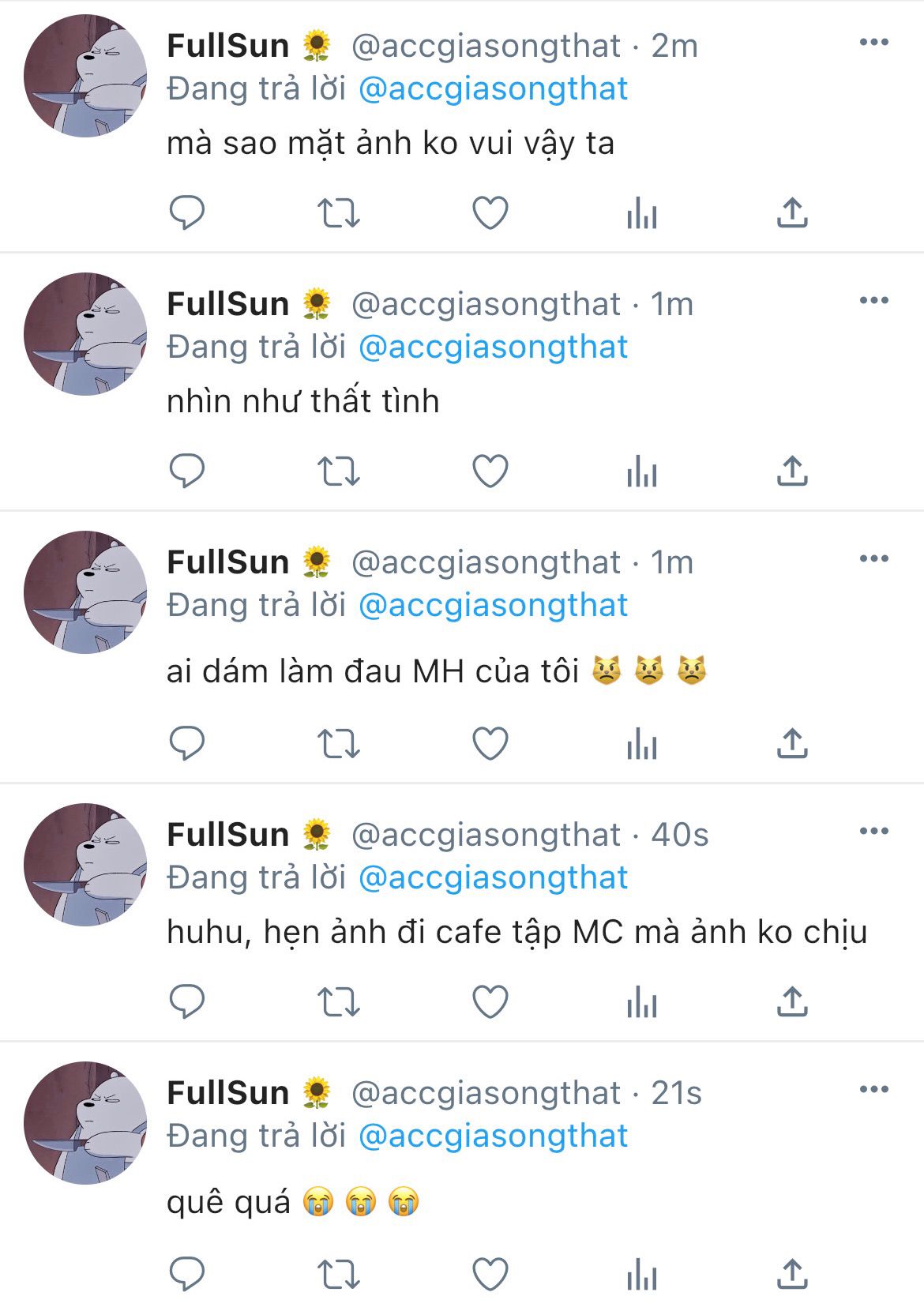Click @accgiasongthat reply link in the 21s tweet
Screen dimensions: 924x1311
[x=493, y=1136]
